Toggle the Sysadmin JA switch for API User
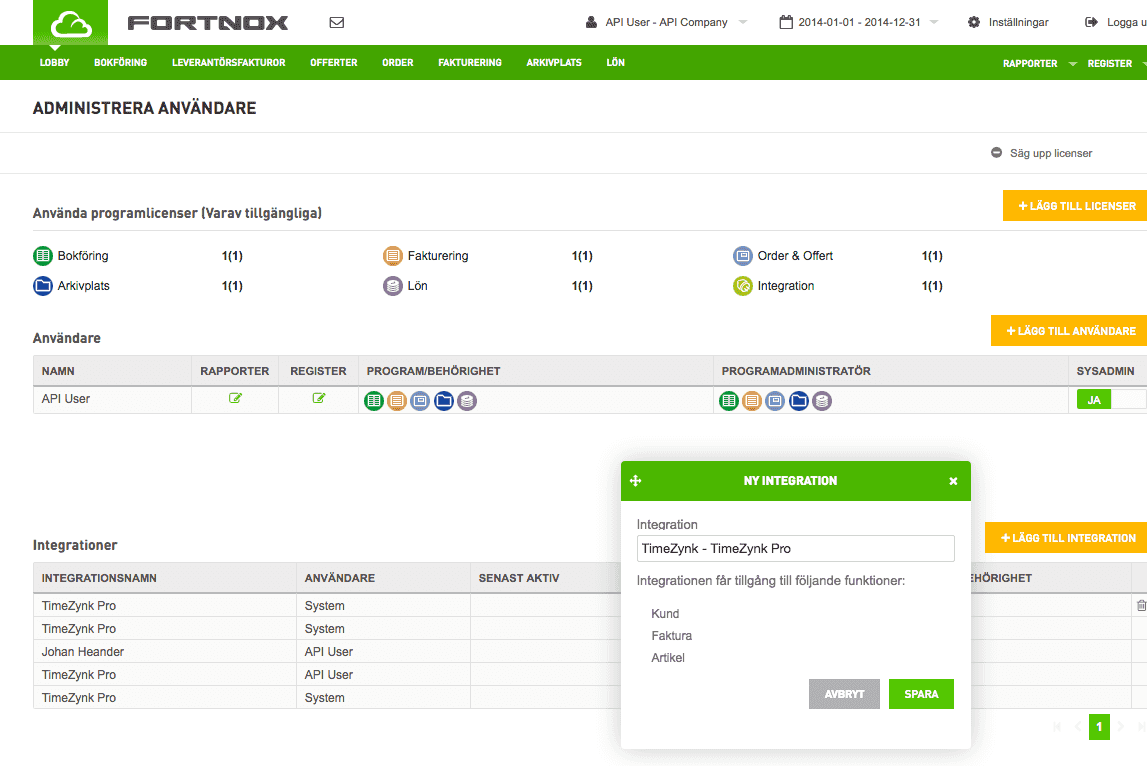The image size is (1147, 766). tap(1110, 399)
